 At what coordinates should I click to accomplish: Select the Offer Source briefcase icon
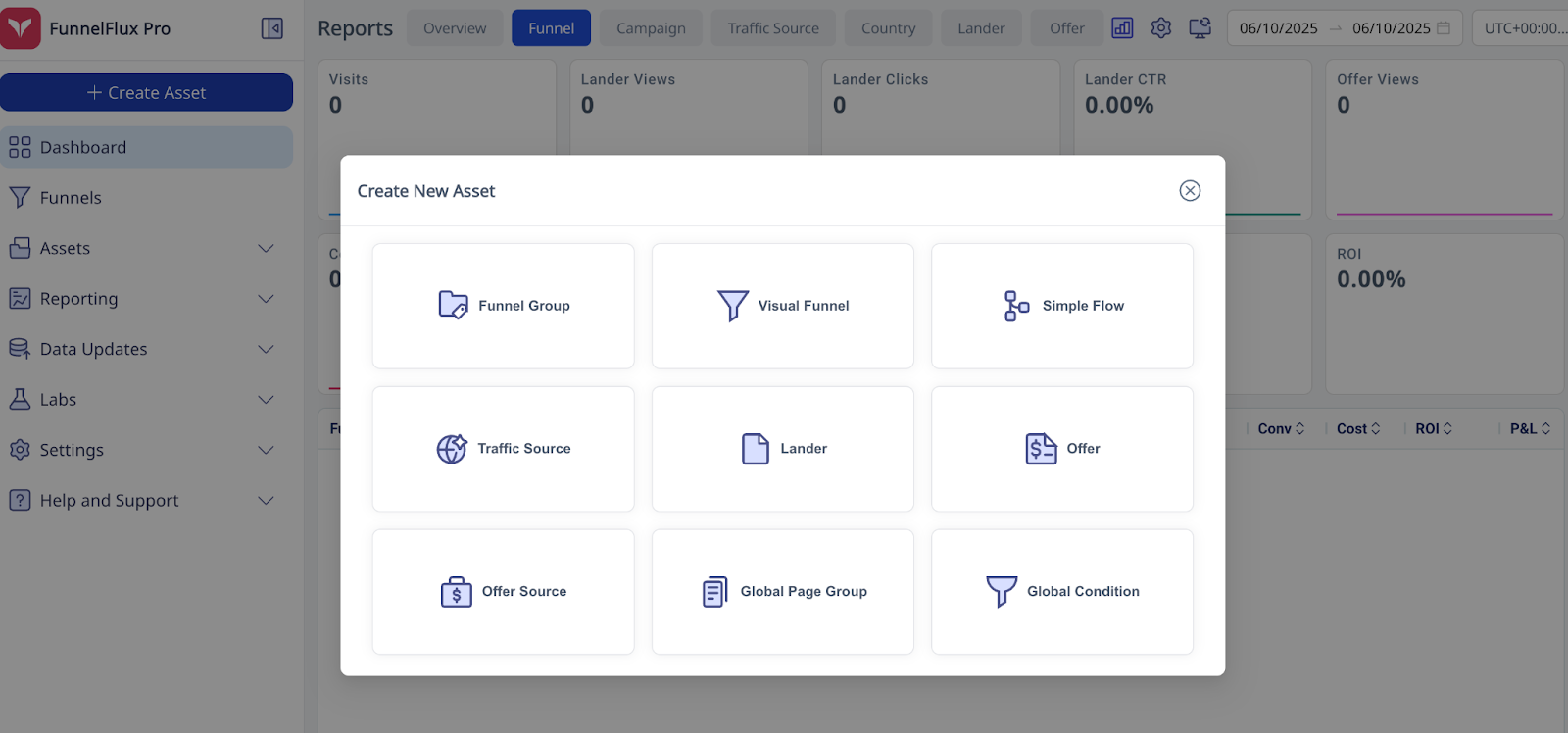tap(457, 592)
